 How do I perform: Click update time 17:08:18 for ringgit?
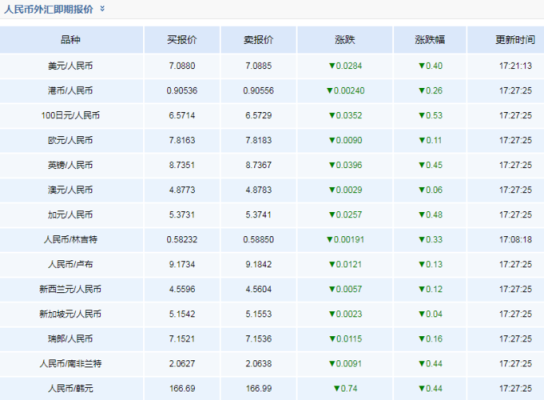tap(516, 239)
